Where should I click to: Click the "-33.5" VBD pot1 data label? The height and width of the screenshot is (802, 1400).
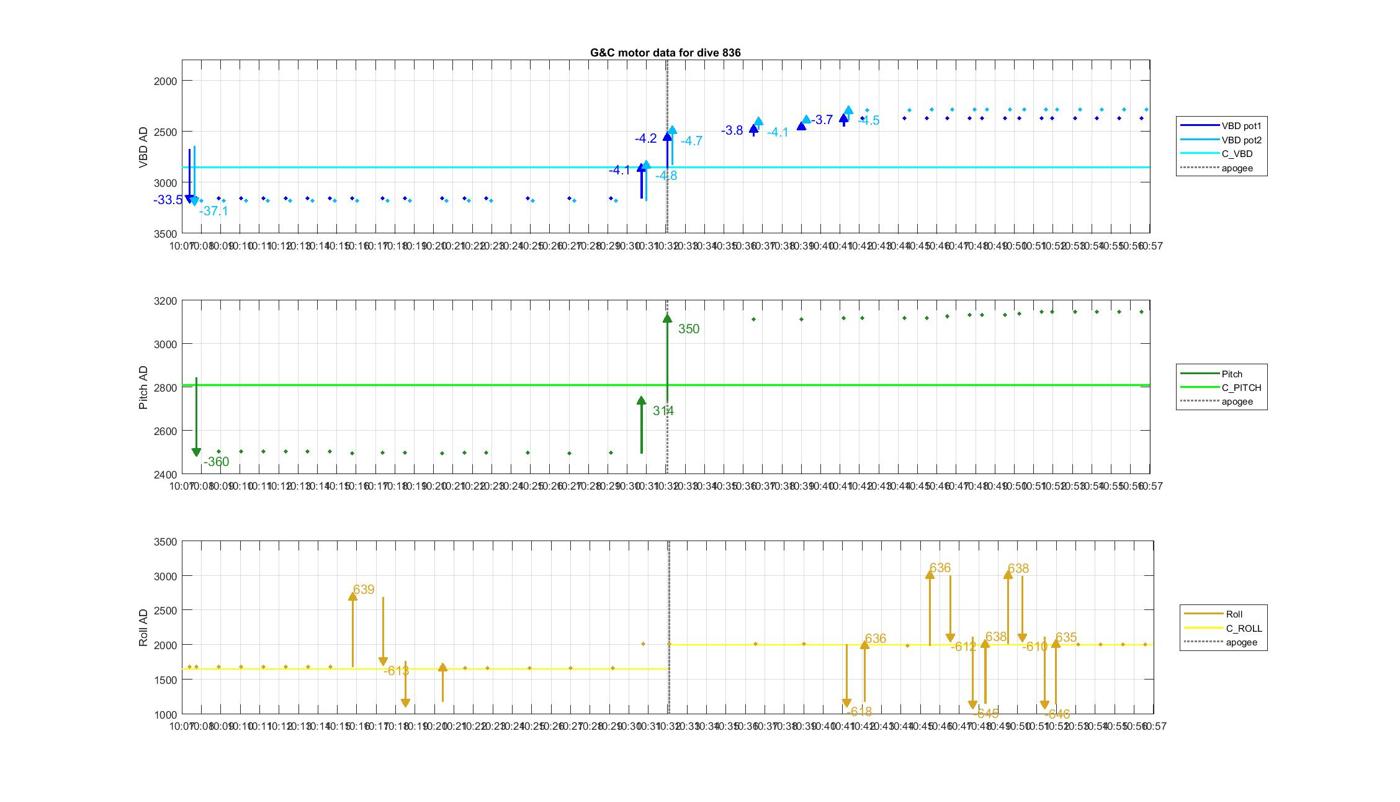tap(168, 200)
